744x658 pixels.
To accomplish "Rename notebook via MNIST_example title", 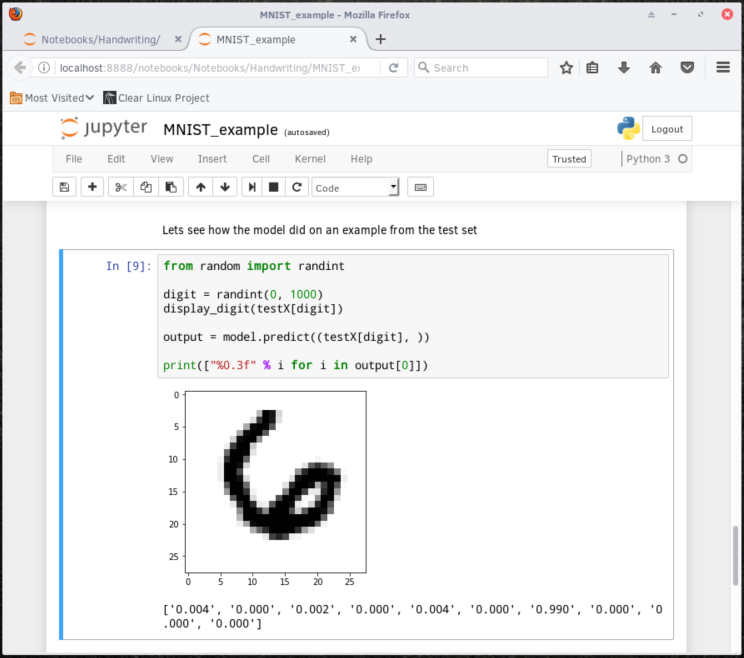I will click(220, 130).
